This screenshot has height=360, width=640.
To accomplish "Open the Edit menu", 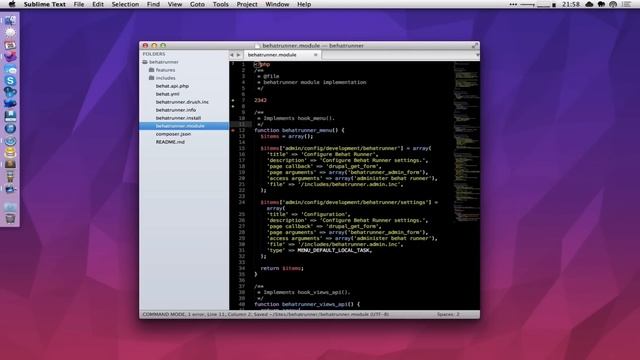I will click(98, 4).
